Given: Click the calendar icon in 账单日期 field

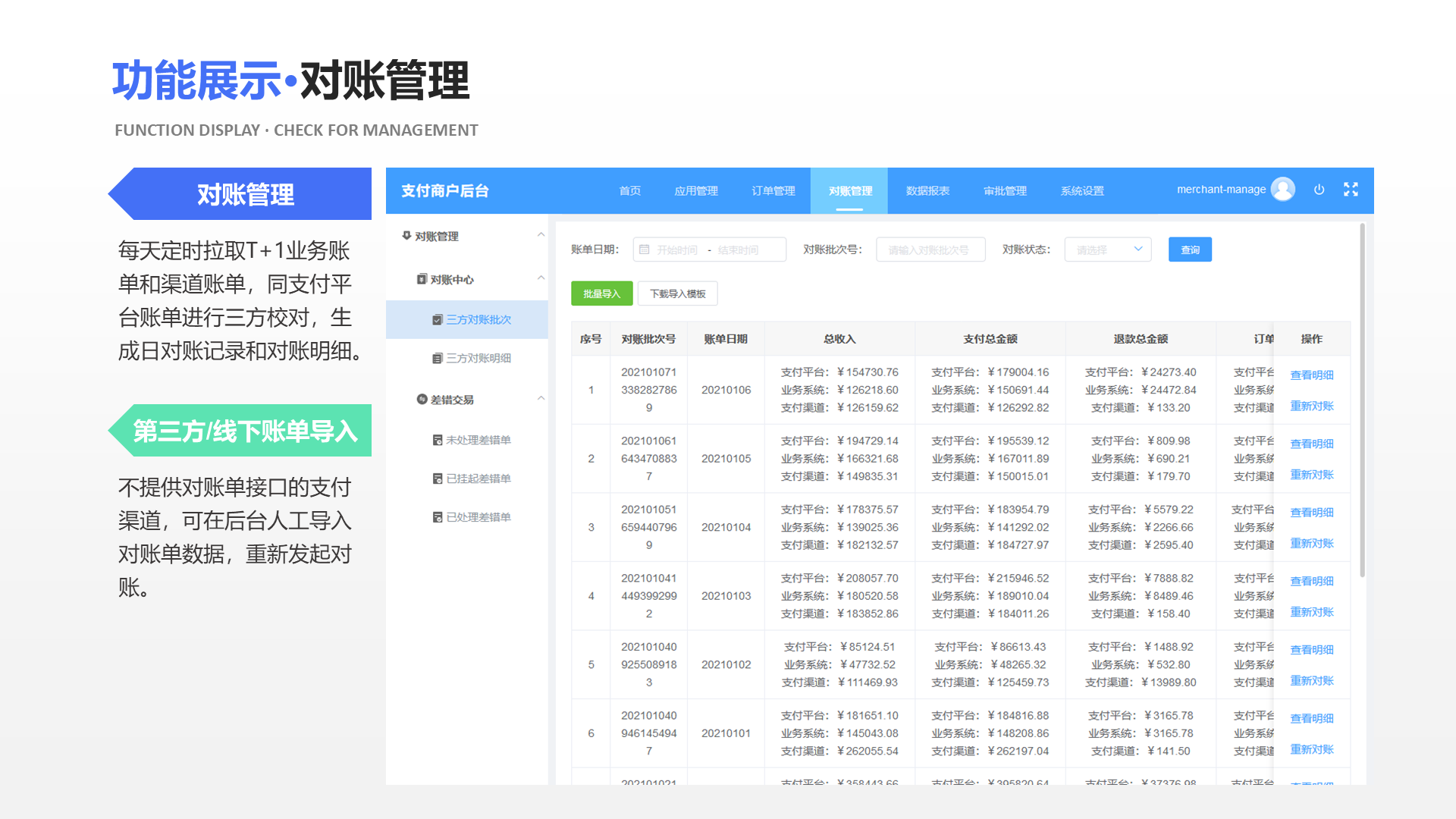Looking at the screenshot, I should (x=645, y=249).
